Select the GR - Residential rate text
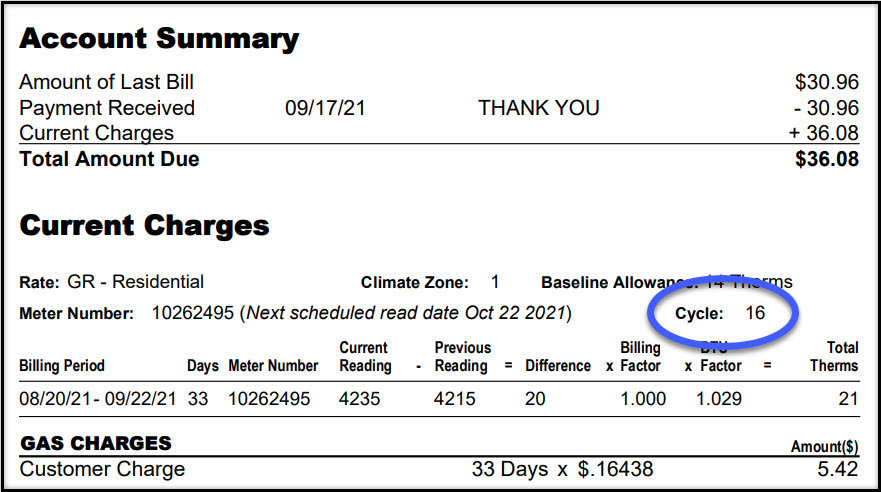 click(x=135, y=282)
